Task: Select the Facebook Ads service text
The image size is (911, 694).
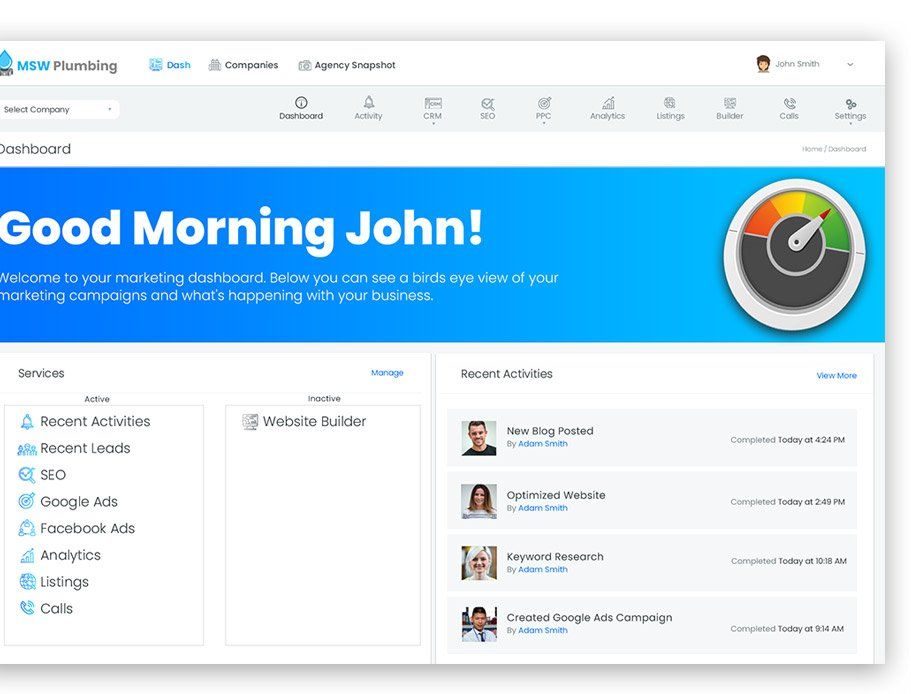Action: 88,528
